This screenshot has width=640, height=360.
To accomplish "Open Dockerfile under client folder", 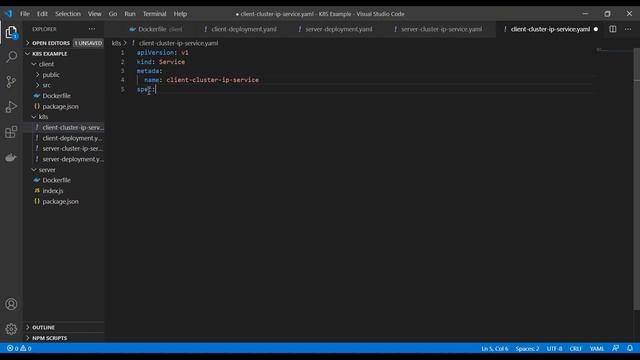I will (56, 96).
